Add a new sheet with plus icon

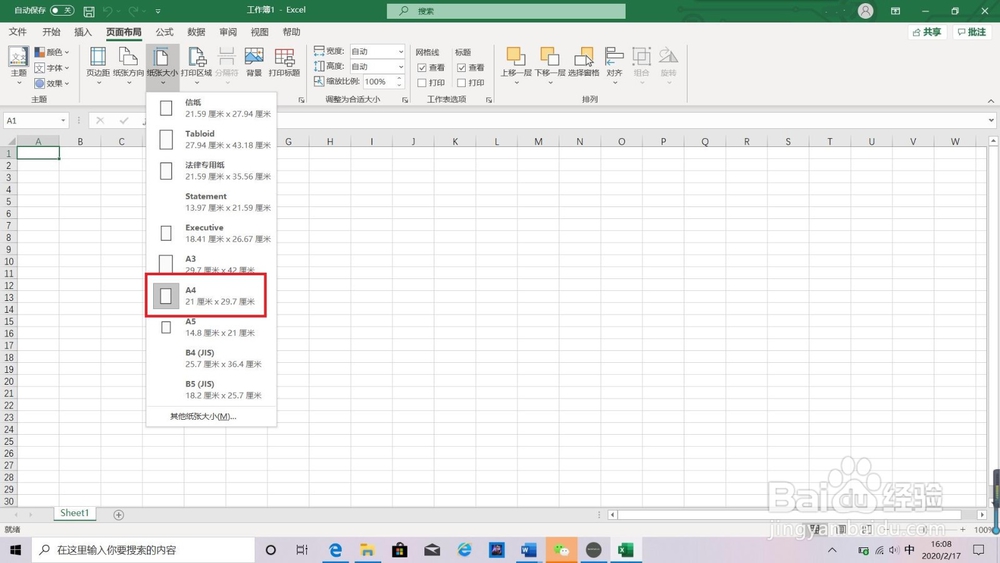click(119, 515)
